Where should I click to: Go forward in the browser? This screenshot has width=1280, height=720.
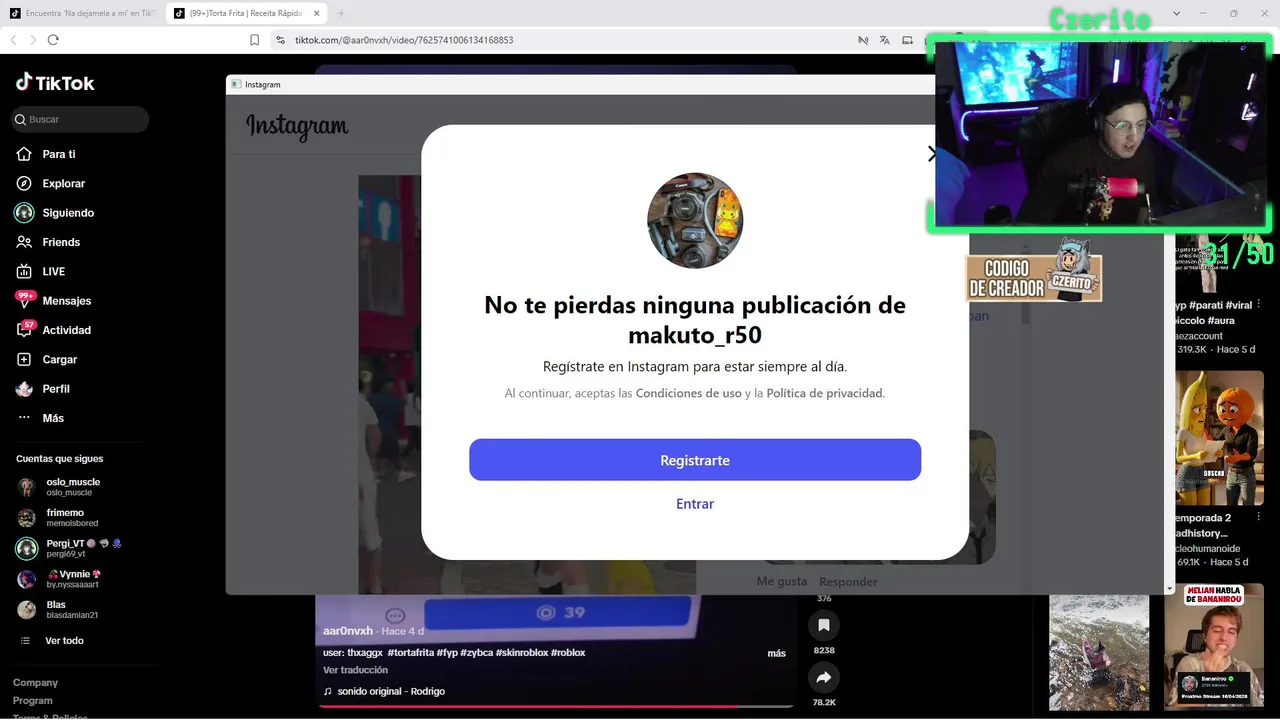[x=32, y=40]
